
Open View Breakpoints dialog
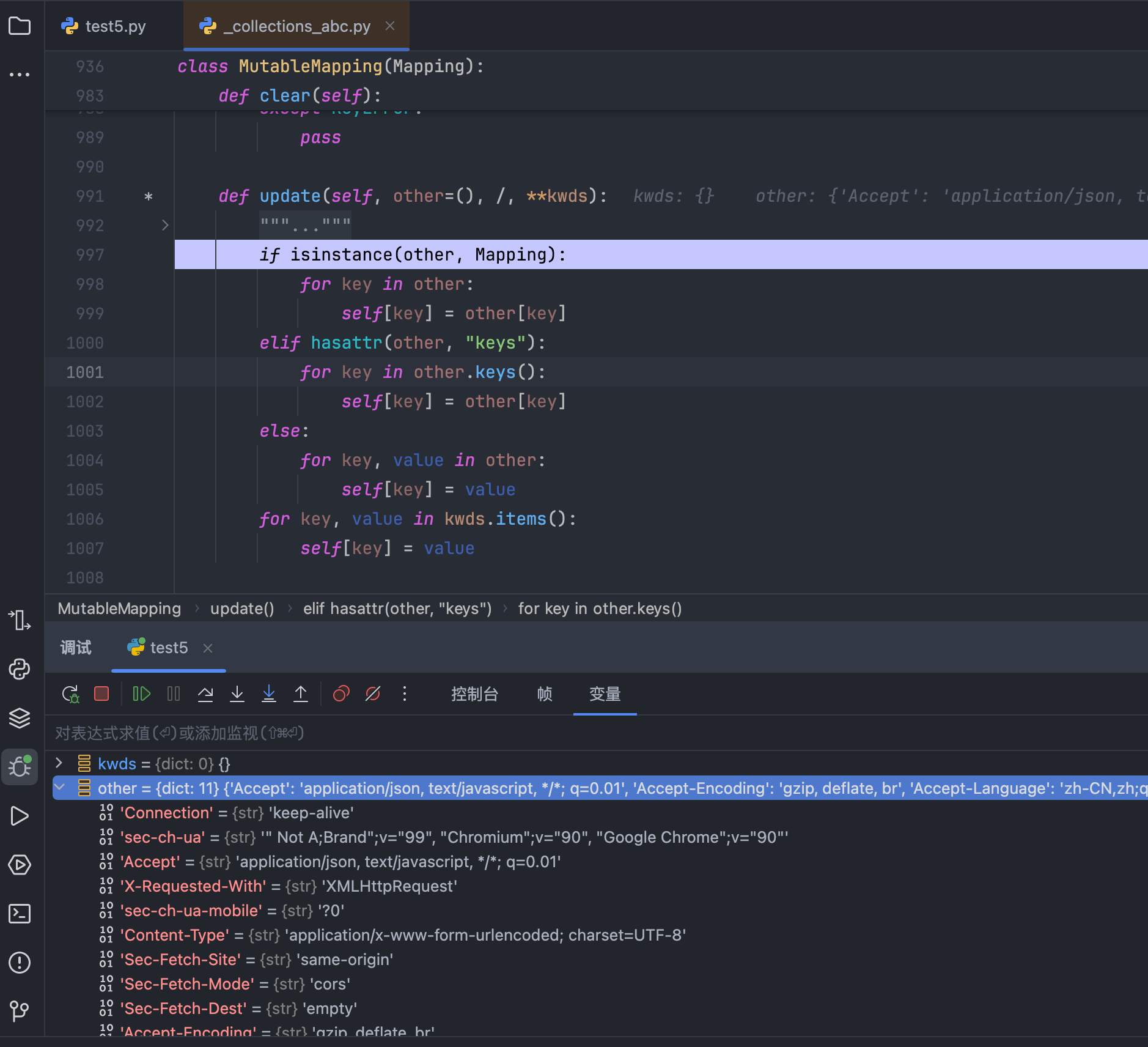341,694
